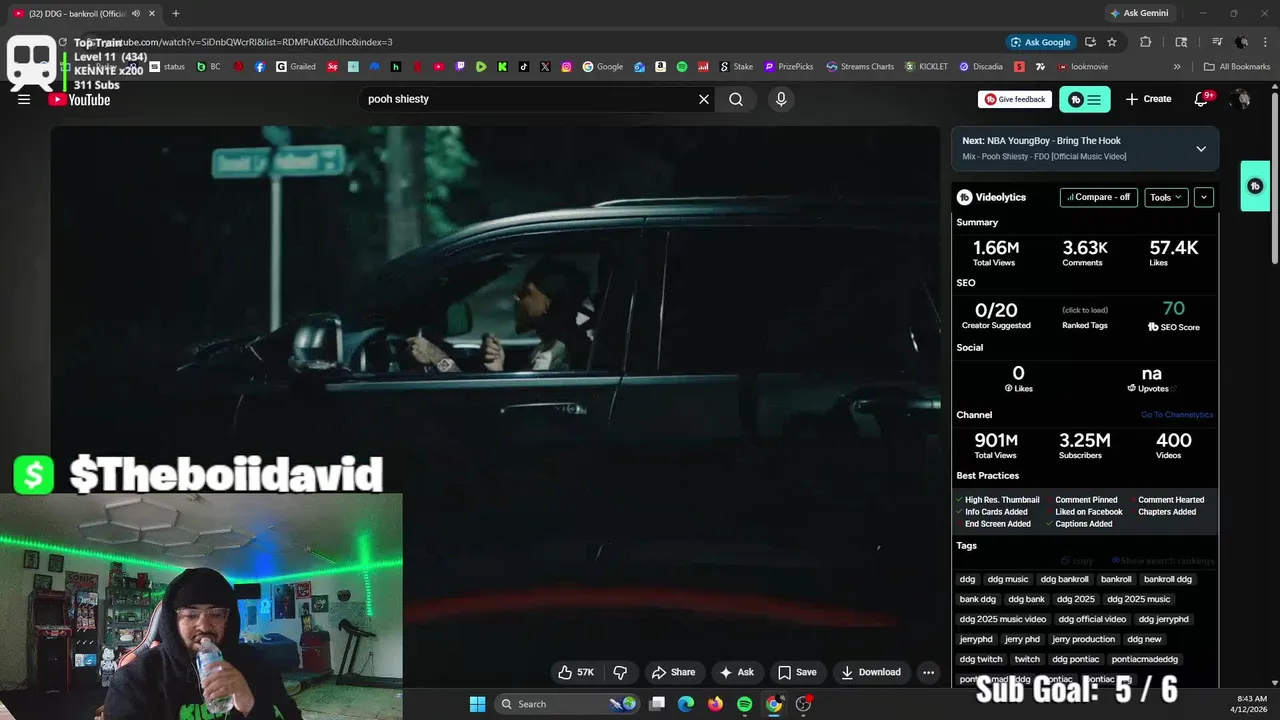Clear the pooh shiesty search text
This screenshot has width=1280, height=720.
pyautogui.click(x=704, y=99)
